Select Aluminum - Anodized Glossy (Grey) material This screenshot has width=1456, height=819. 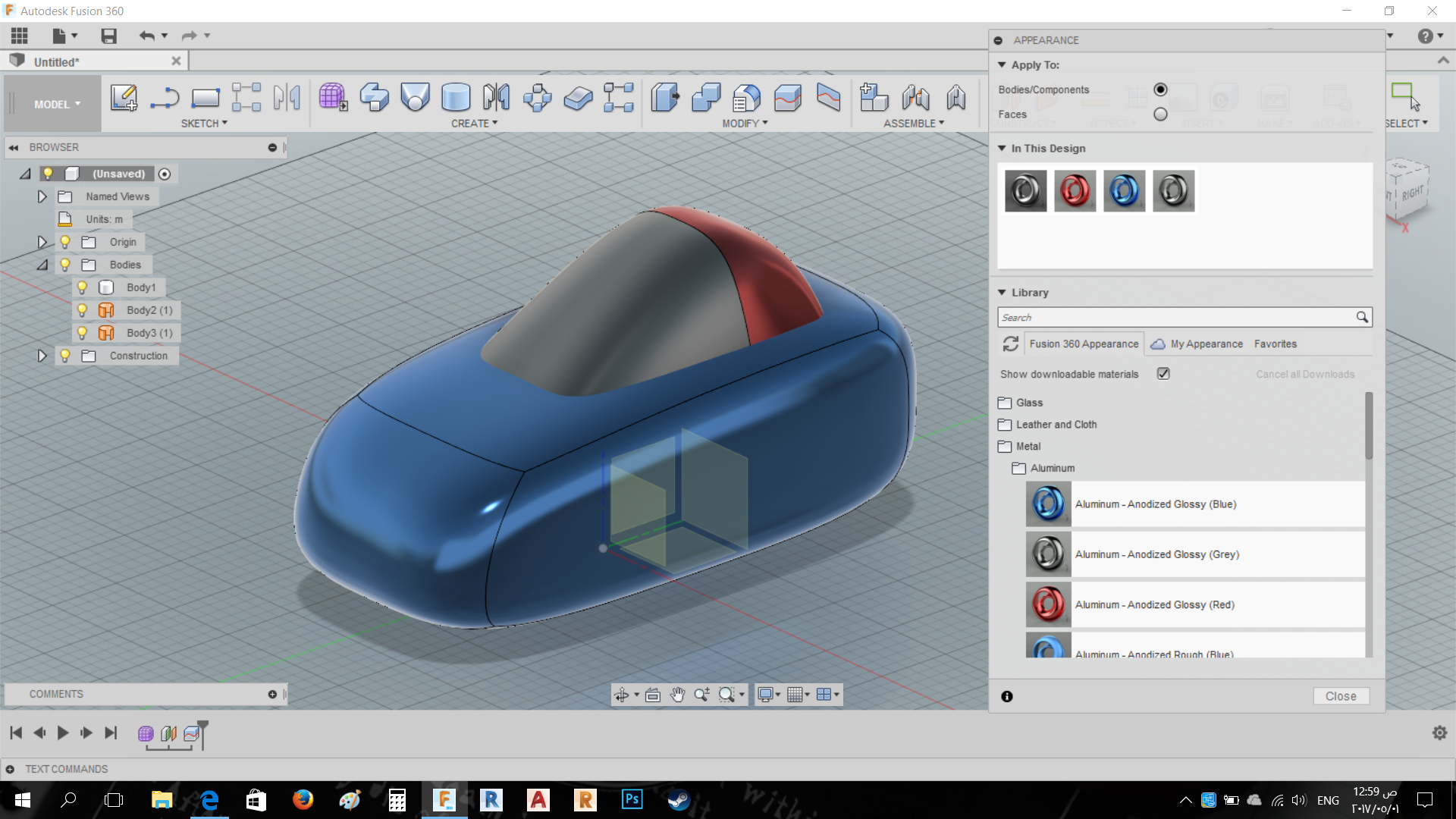click(x=1194, y=554)
